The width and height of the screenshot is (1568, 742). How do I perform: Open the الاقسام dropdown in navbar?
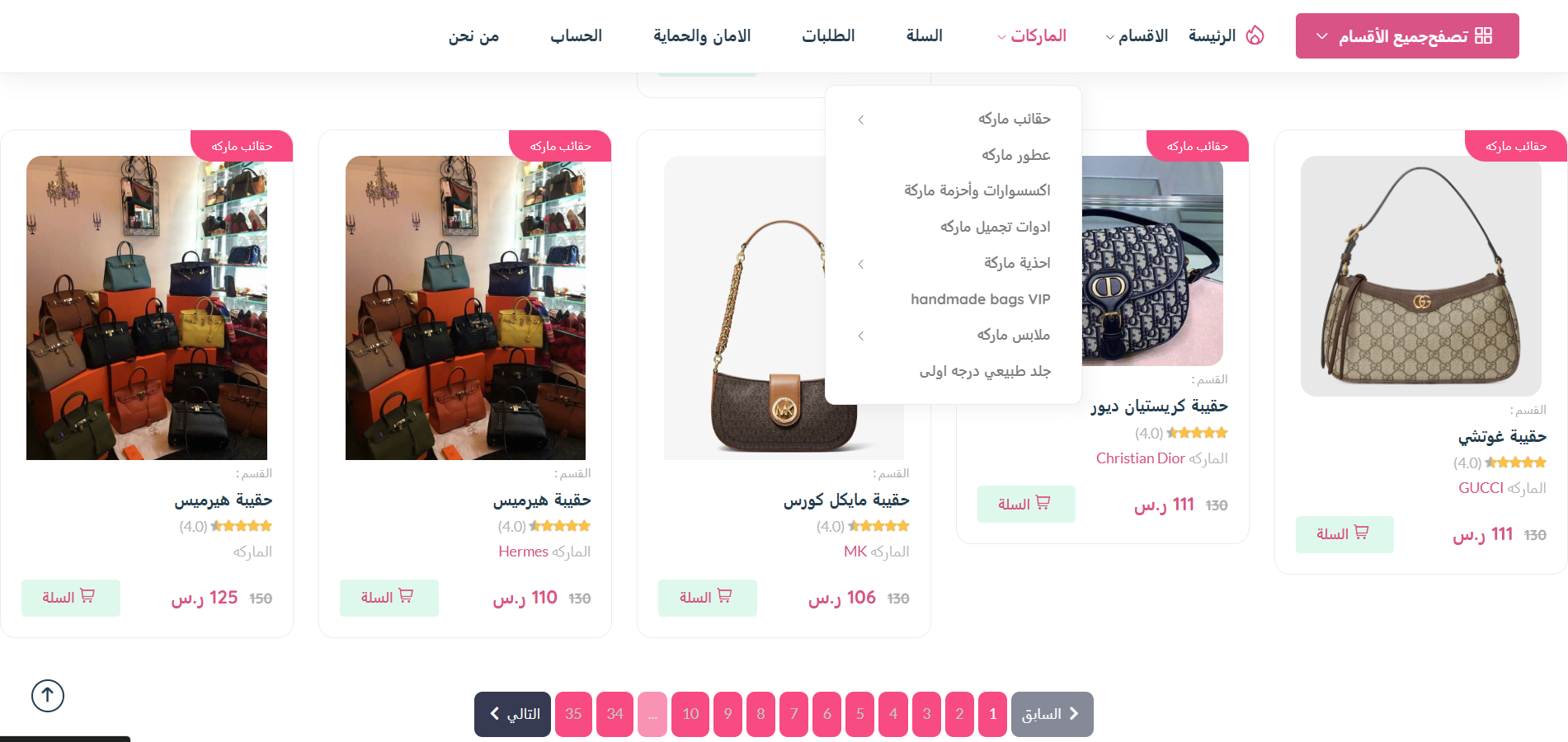(x=1137, y=36)
